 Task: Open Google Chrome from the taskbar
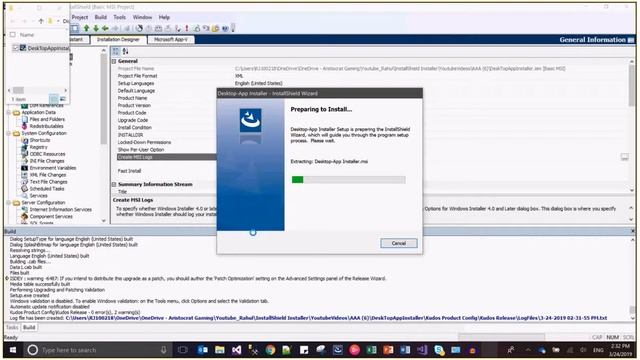(270, 350)
